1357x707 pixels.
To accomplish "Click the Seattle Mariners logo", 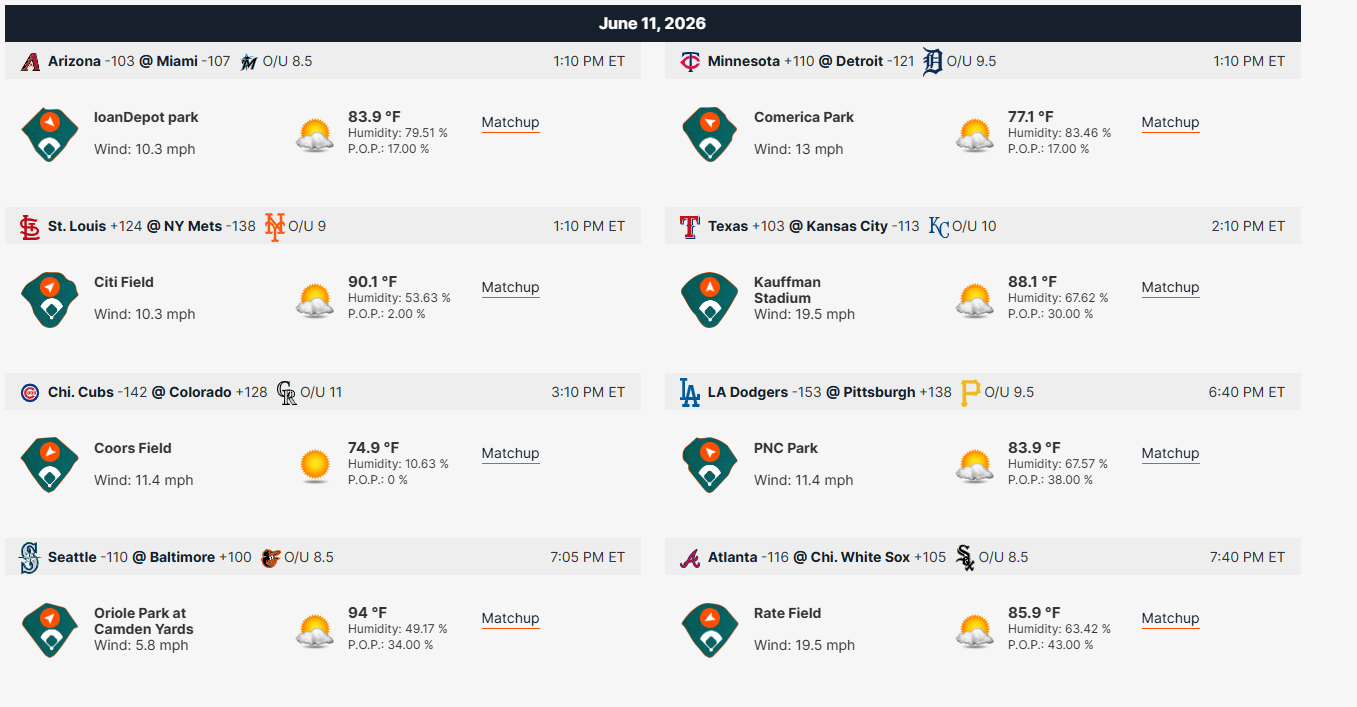I will click(30, 558).
